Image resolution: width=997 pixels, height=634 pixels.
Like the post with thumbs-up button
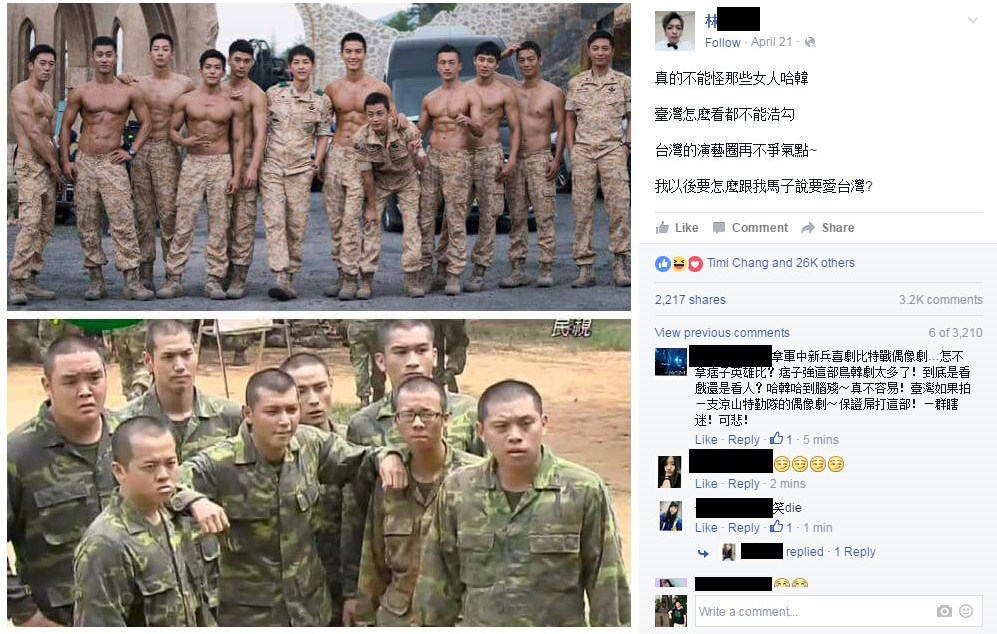coord(677,228)
